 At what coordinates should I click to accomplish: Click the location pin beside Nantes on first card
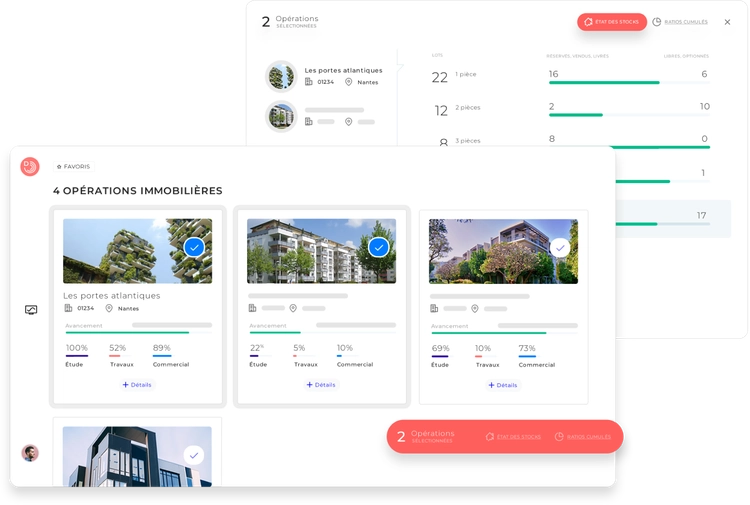point(109,308)
